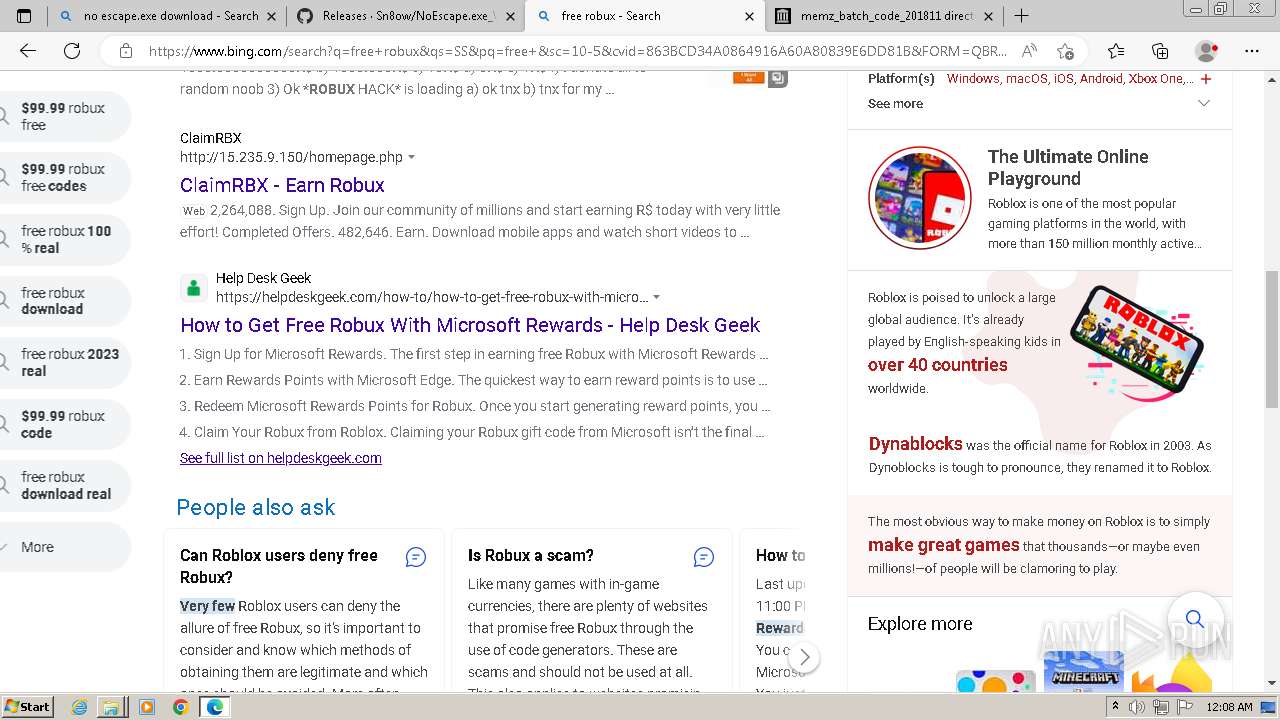Click Can Roblox users deny free Robux question
The image size is (1280, 720).
(x=279, y=566)
